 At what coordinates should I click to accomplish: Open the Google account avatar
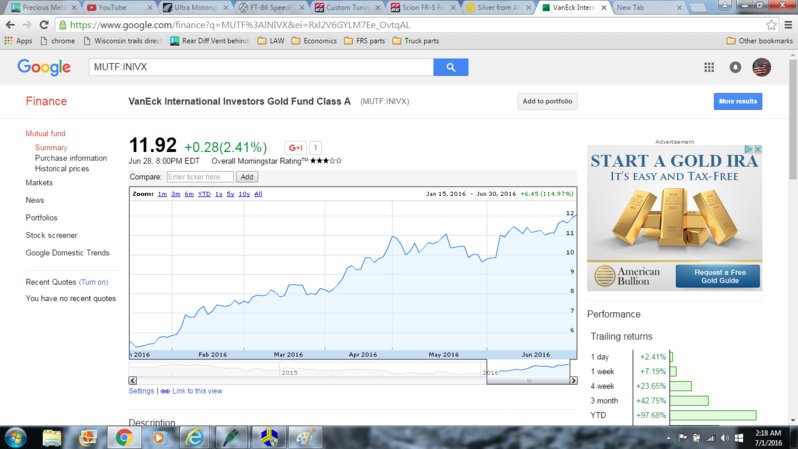761,67
